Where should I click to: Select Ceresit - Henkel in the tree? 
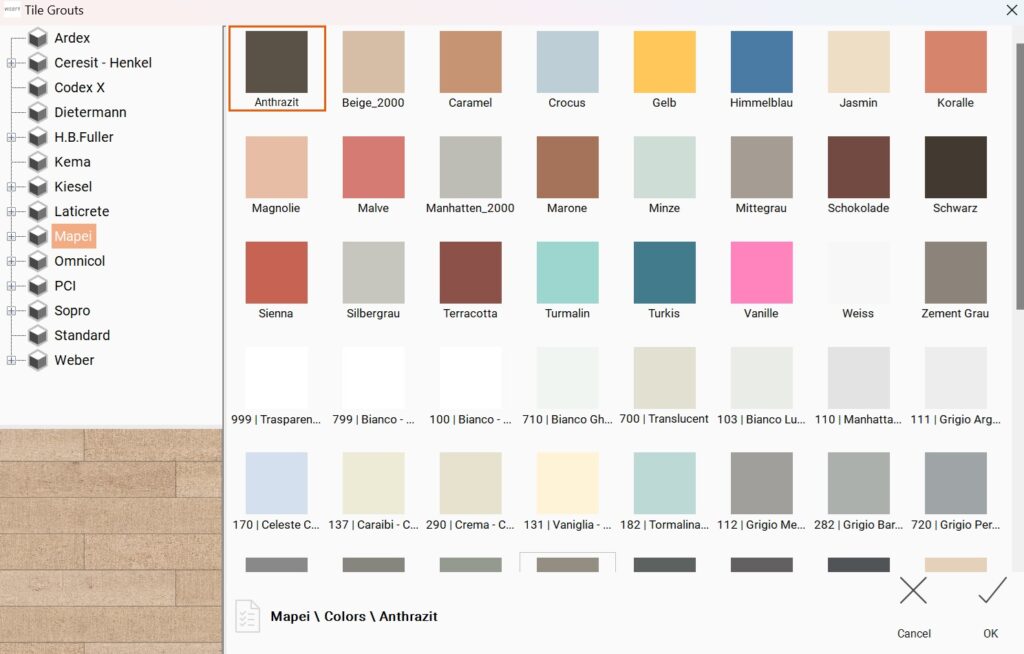[103, 63]
